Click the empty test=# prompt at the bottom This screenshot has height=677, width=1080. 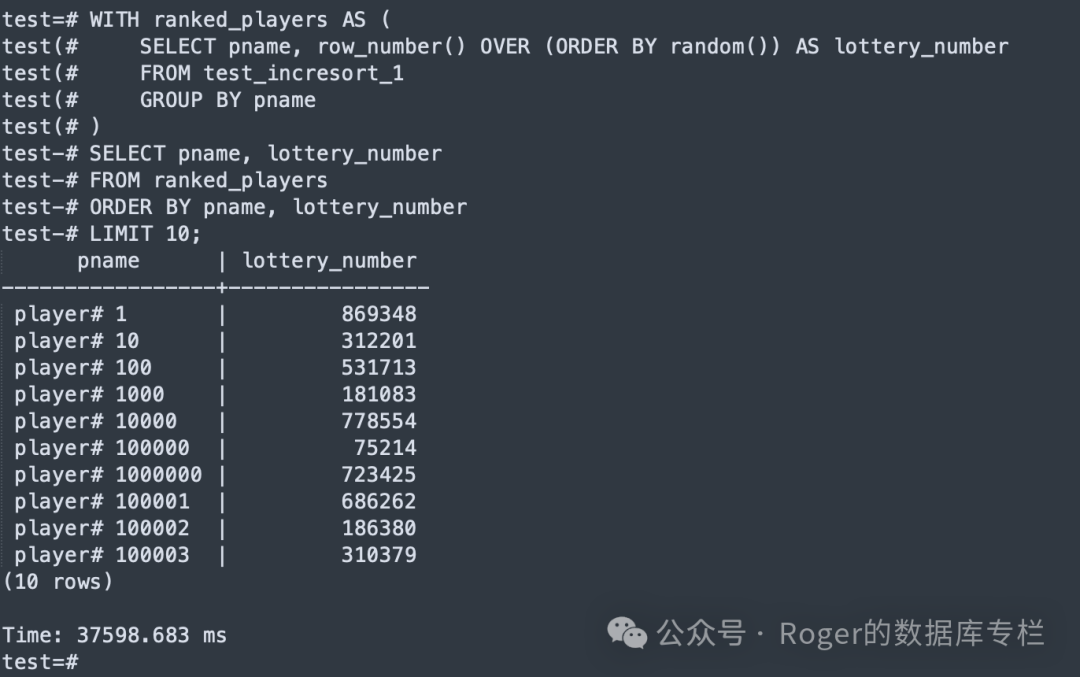pos(40,661)
